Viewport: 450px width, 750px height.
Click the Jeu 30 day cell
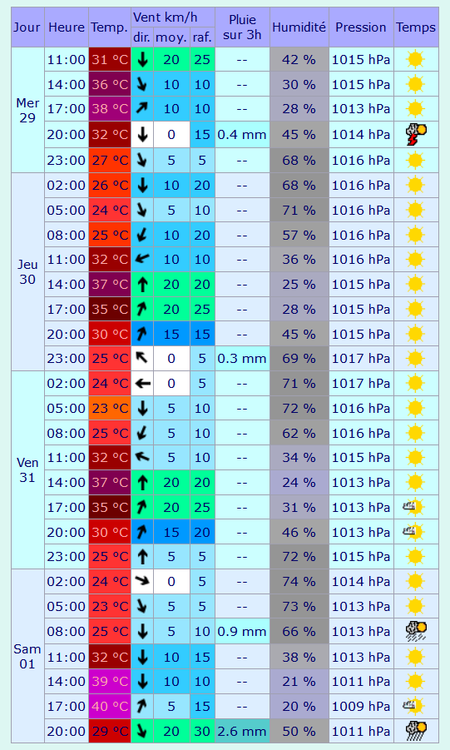pyautogui.click(x=27, y=272)
